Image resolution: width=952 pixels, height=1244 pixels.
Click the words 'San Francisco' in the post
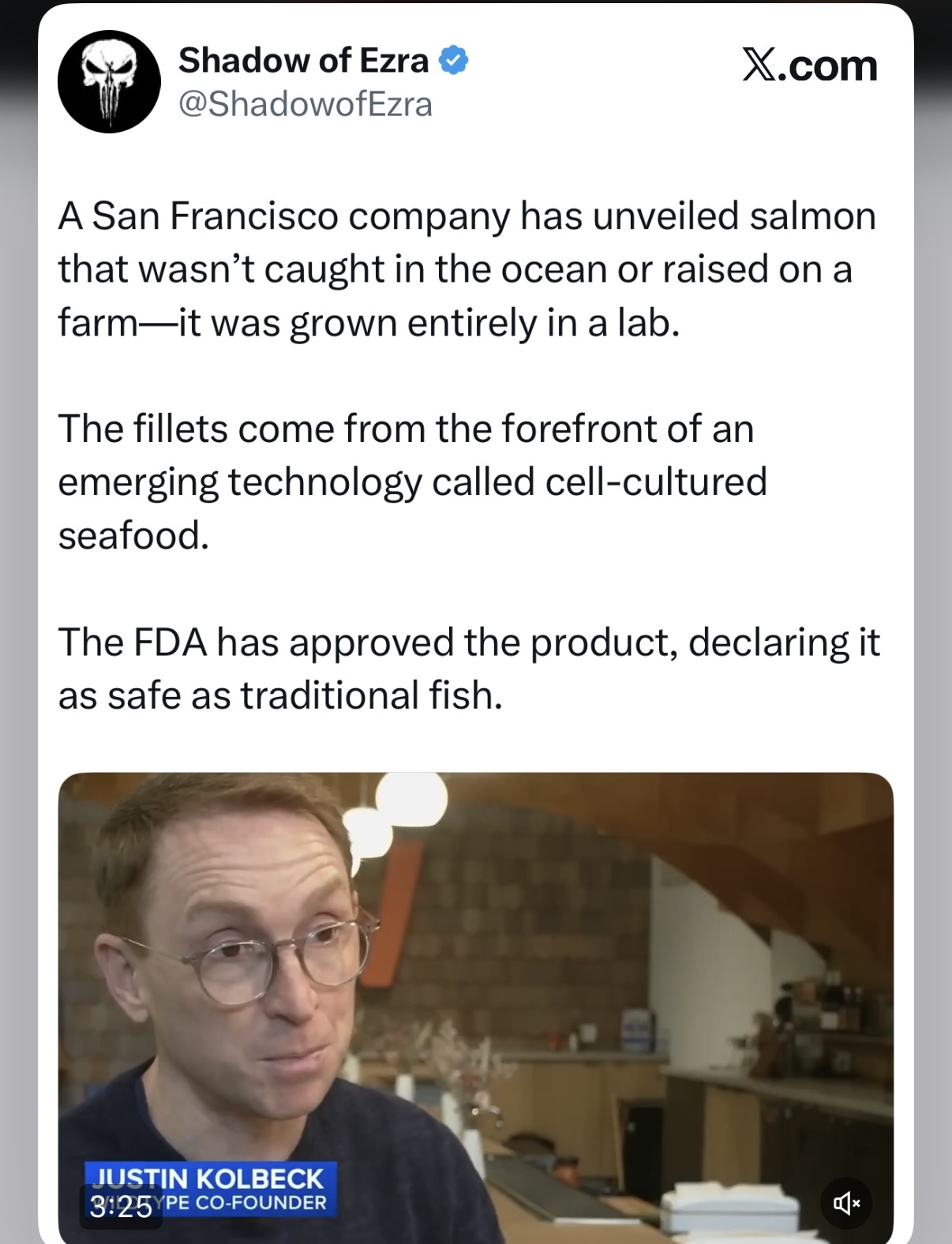pos(216,215)
